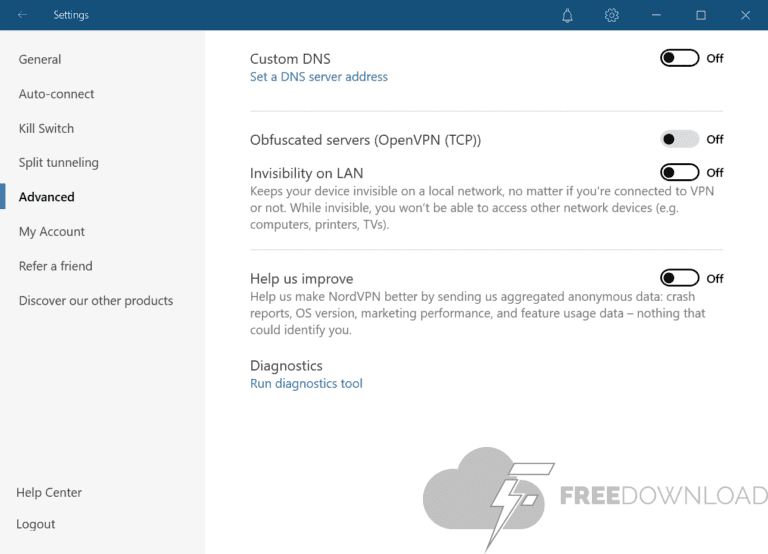768x554 pixels.
Task: Enable the Help us improve toggle
Action: pyautogui.click(x=679, y=278)
